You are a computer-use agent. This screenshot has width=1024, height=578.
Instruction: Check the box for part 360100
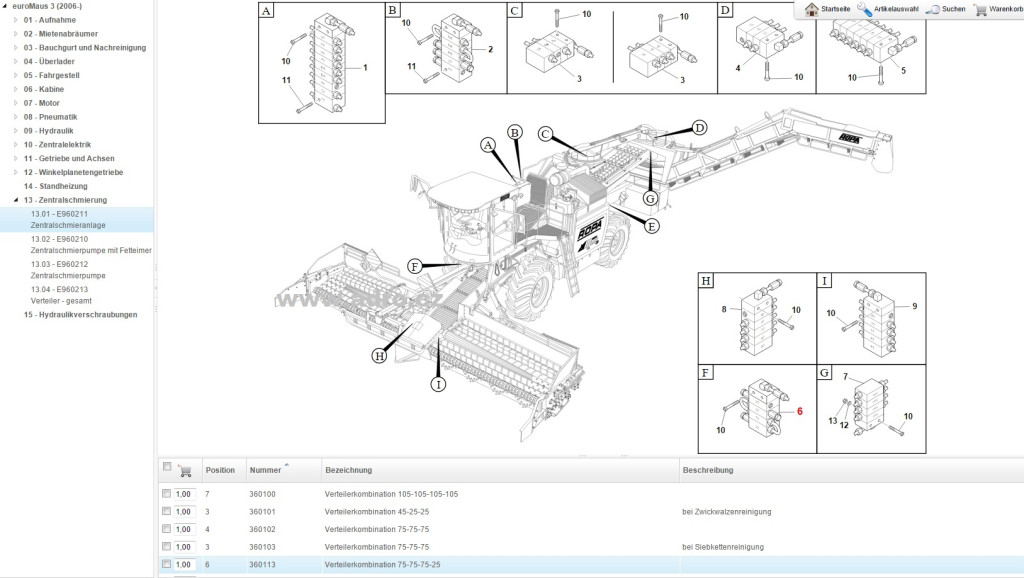167,494
